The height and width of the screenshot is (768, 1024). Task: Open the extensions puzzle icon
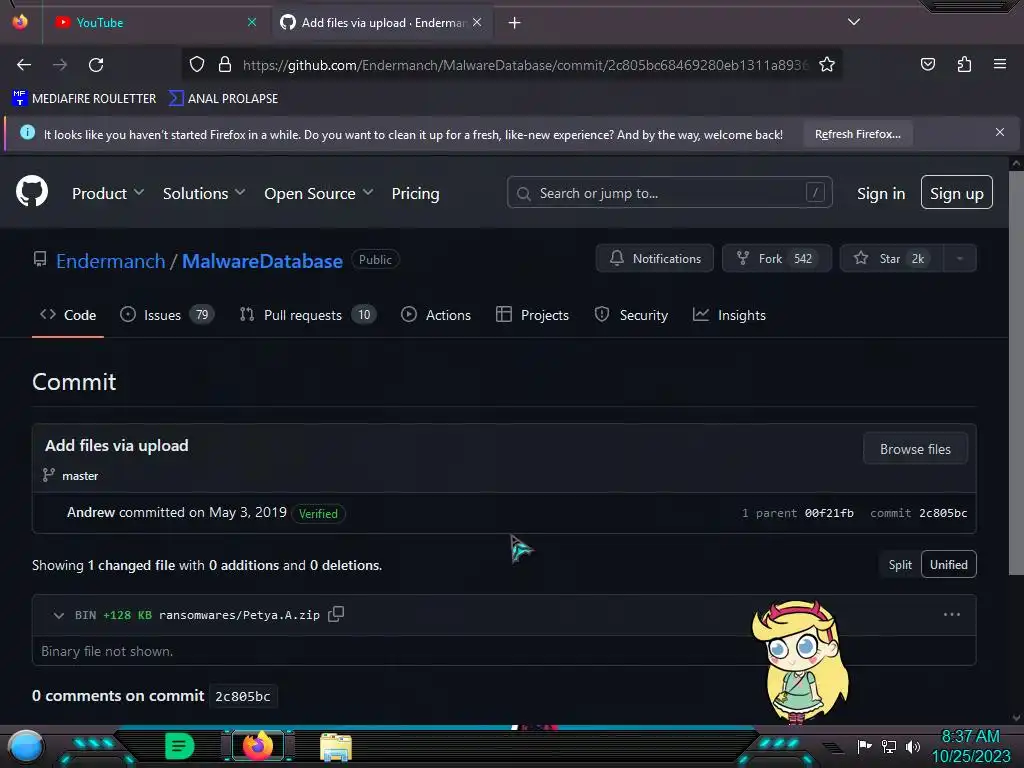tap(964, 64)
